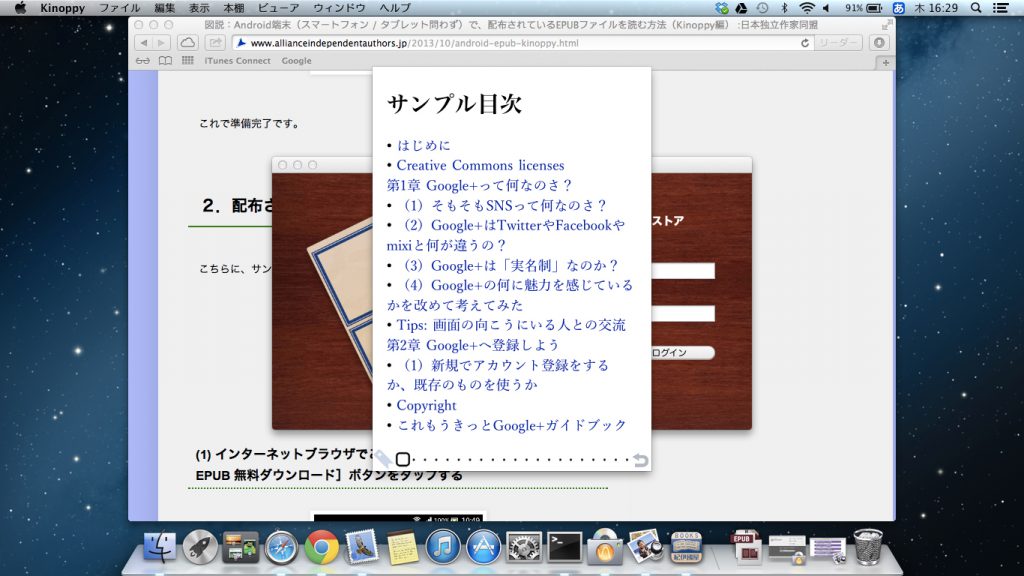The image size is (1024, 576).
Task: Open 第2章 Google+へ登録しよう
Action: (472, 345)
